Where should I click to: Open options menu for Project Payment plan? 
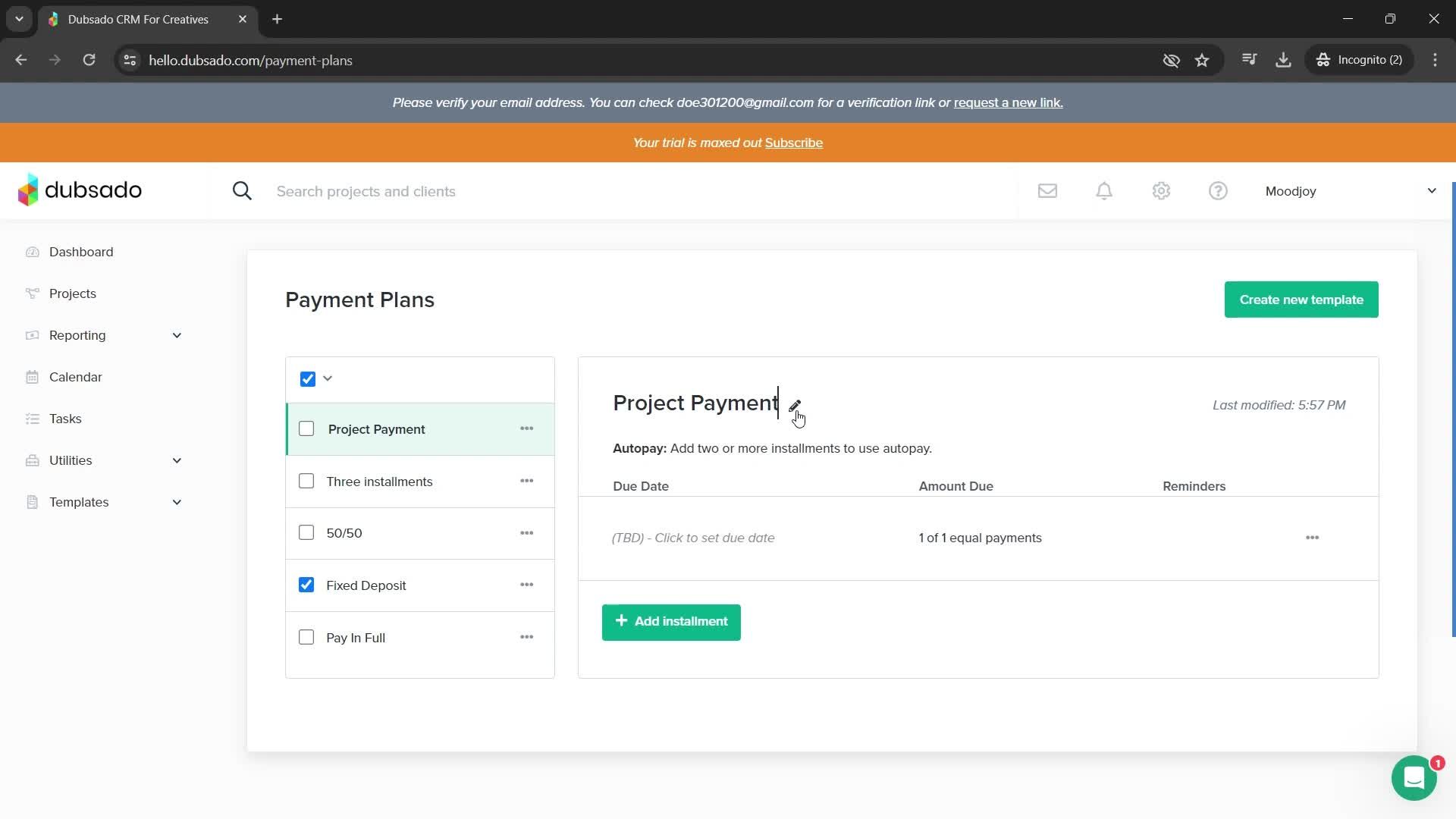point(527,428)
